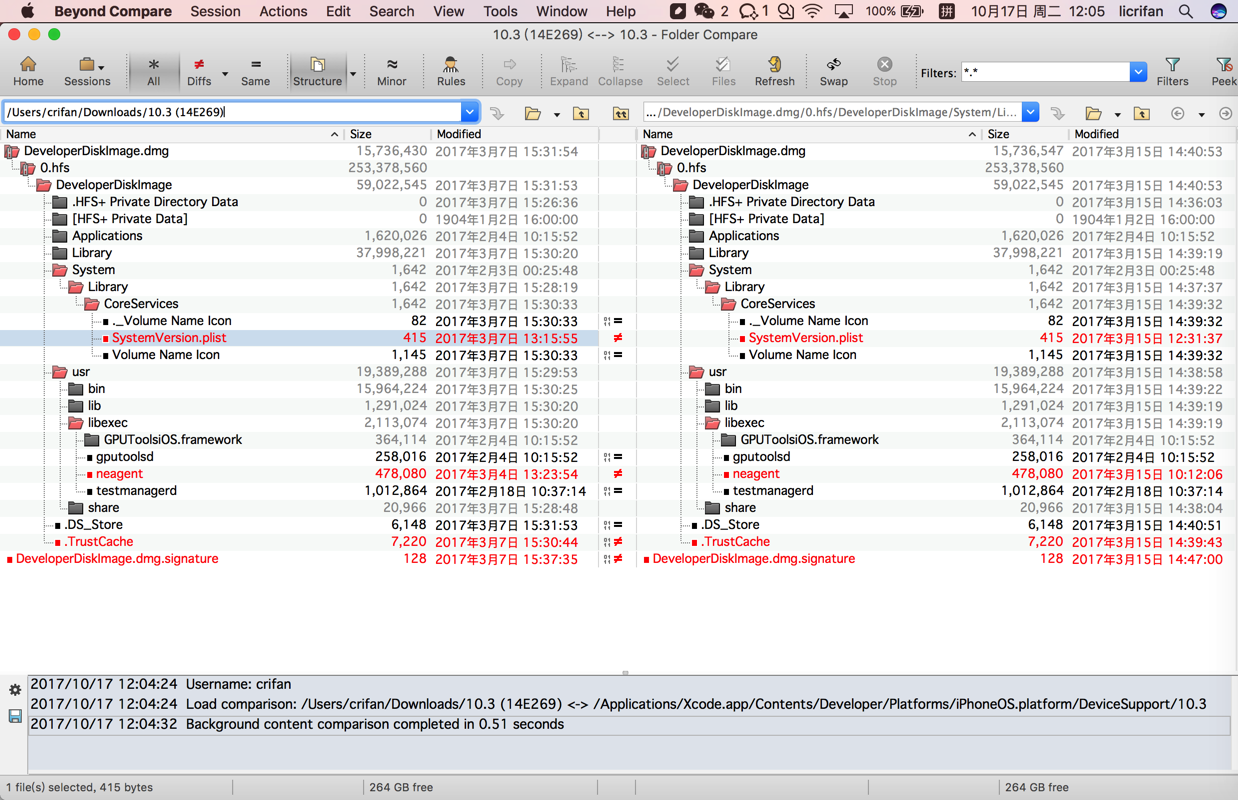Click right pane browse-for-folder icon

(x=1094, y=113)
